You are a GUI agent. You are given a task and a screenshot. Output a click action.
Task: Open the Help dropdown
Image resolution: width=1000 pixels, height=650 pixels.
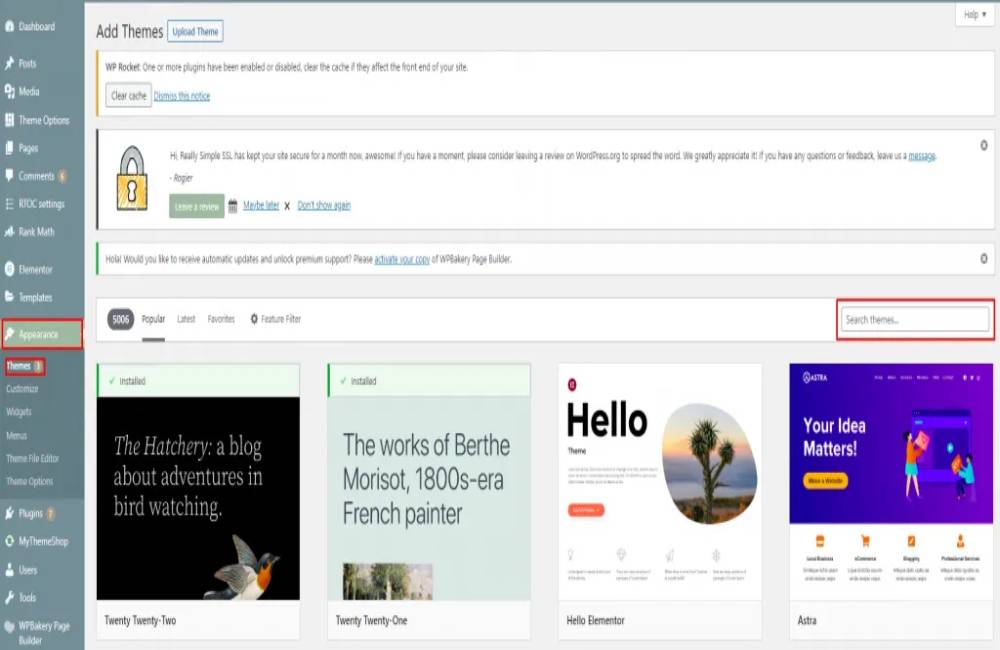(x=975, y=14)
